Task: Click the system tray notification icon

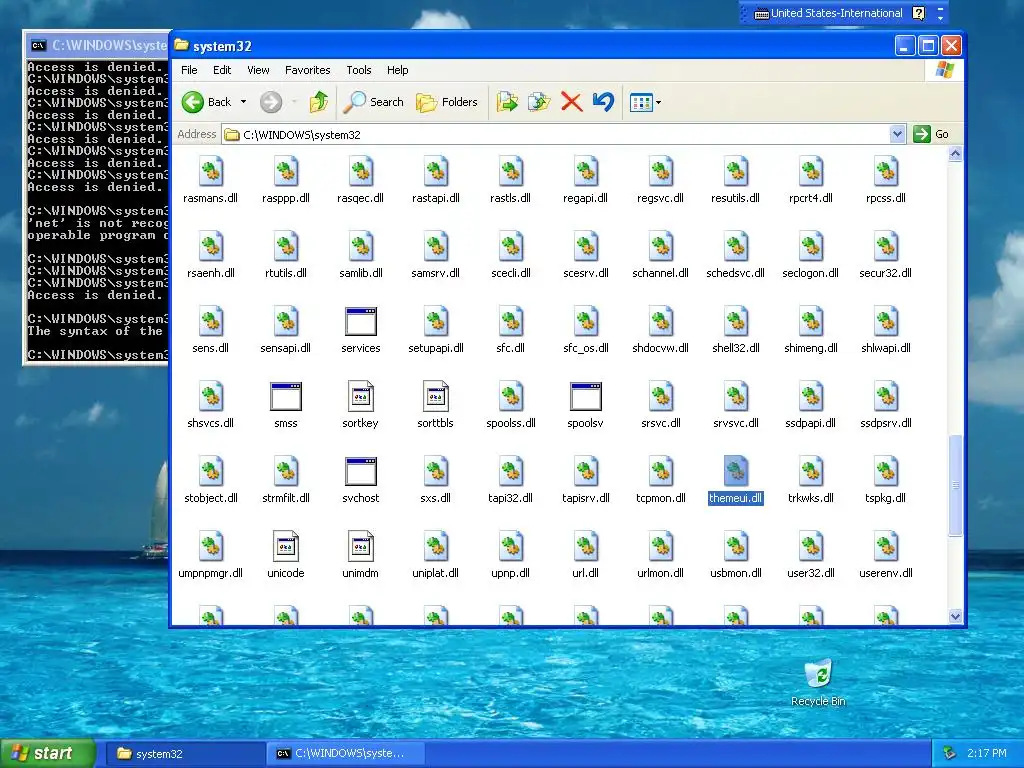Action: tap(950, 754)
